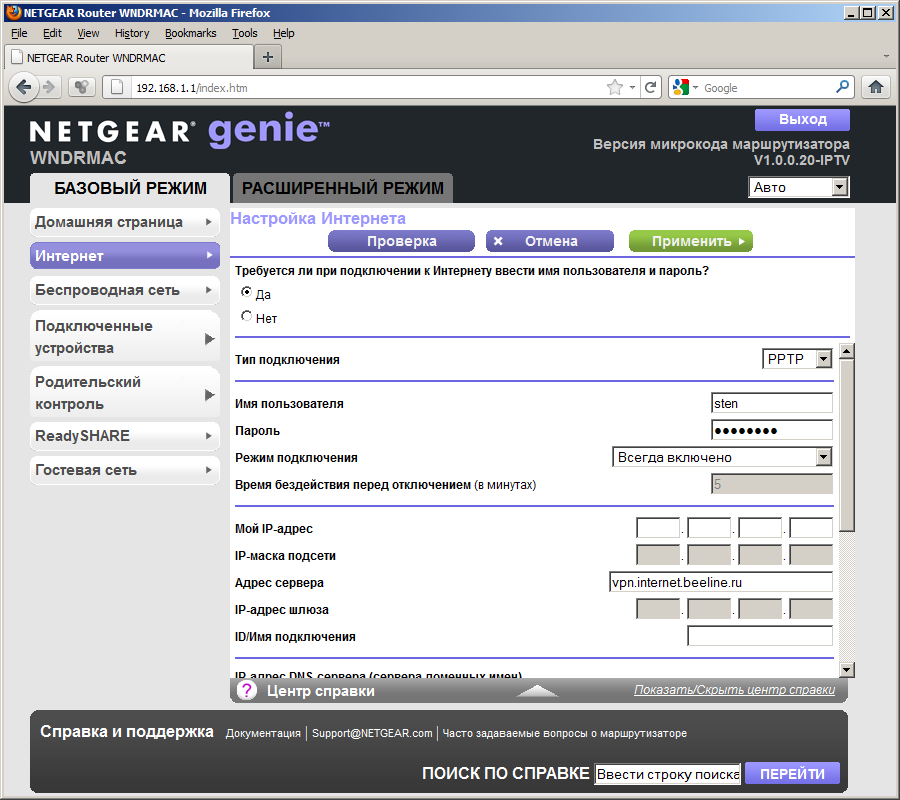Click the server address field 'vpn.internet.beeline.ru'
Viewport: 900px width, 800px height.
pyautogui.click(x=721, y=582)
